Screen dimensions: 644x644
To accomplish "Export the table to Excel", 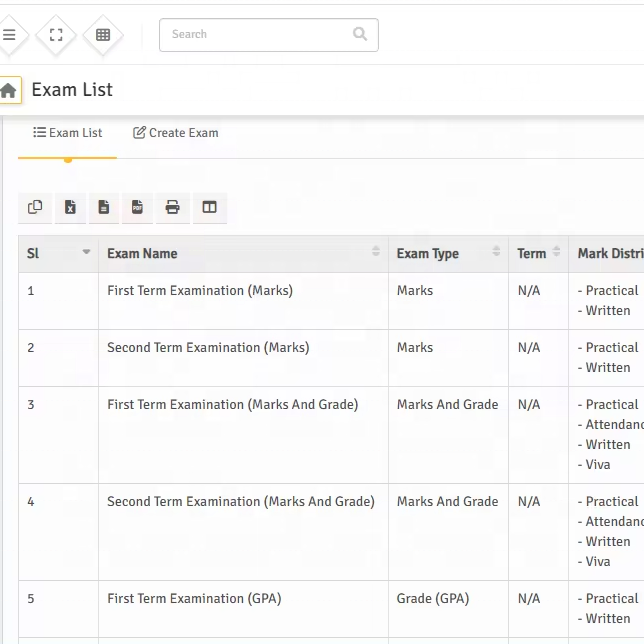I will [70, 207].
